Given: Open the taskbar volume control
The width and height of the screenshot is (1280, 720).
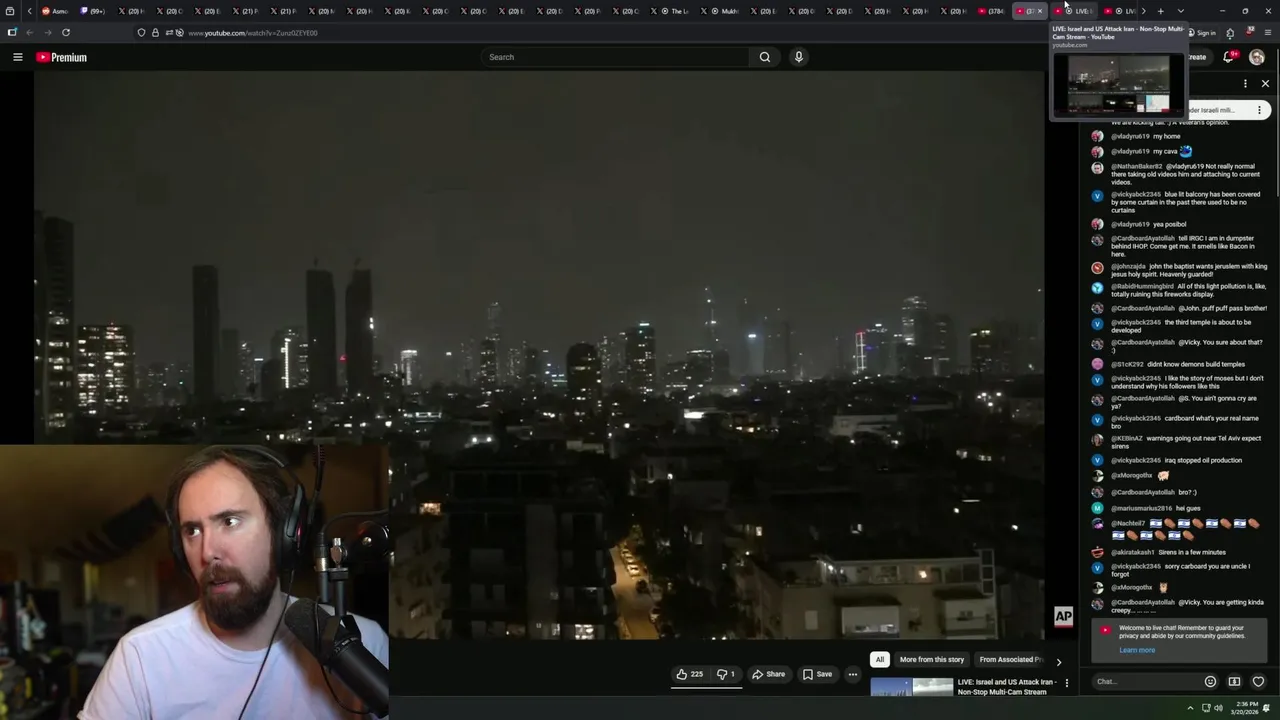Looking at the screenshot, I should click(1218, 708).
